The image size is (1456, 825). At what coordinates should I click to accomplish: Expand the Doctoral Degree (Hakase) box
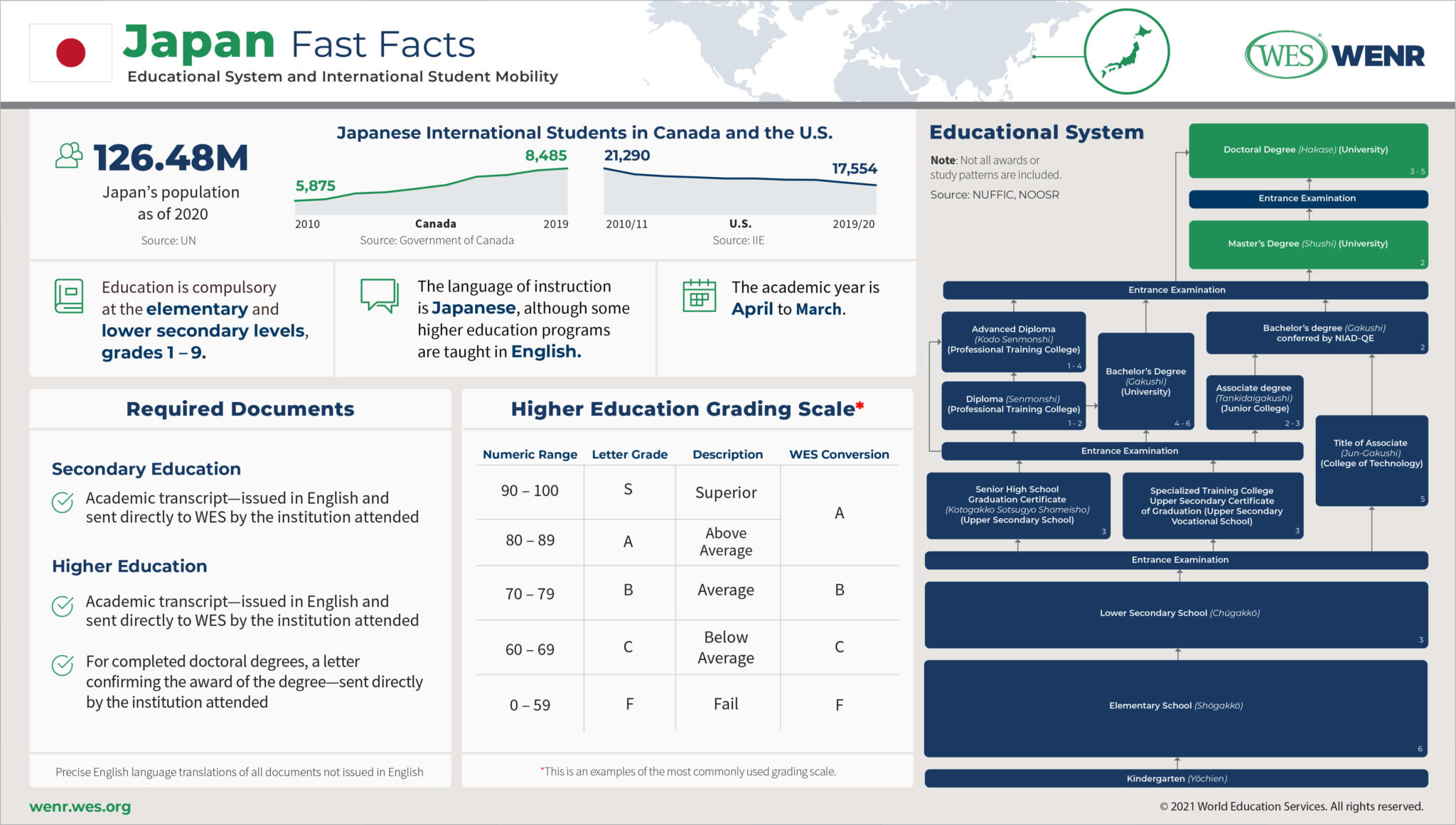tap(1308, 149)
